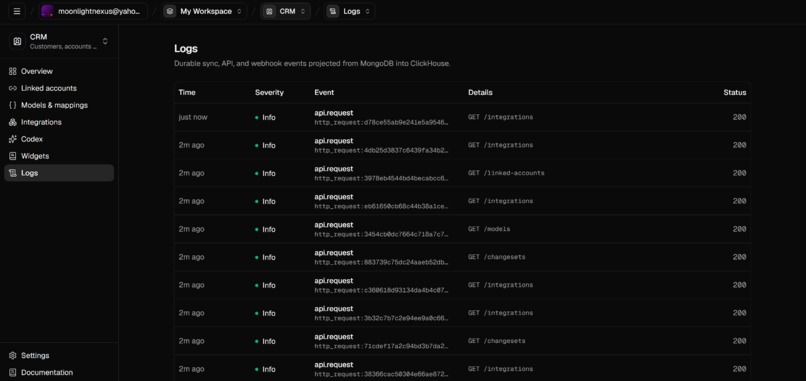This screenshot has width=806, height=381.
Task: Click the purple account avatar icon
Action: pyautogui.click(x=47, y=11)
